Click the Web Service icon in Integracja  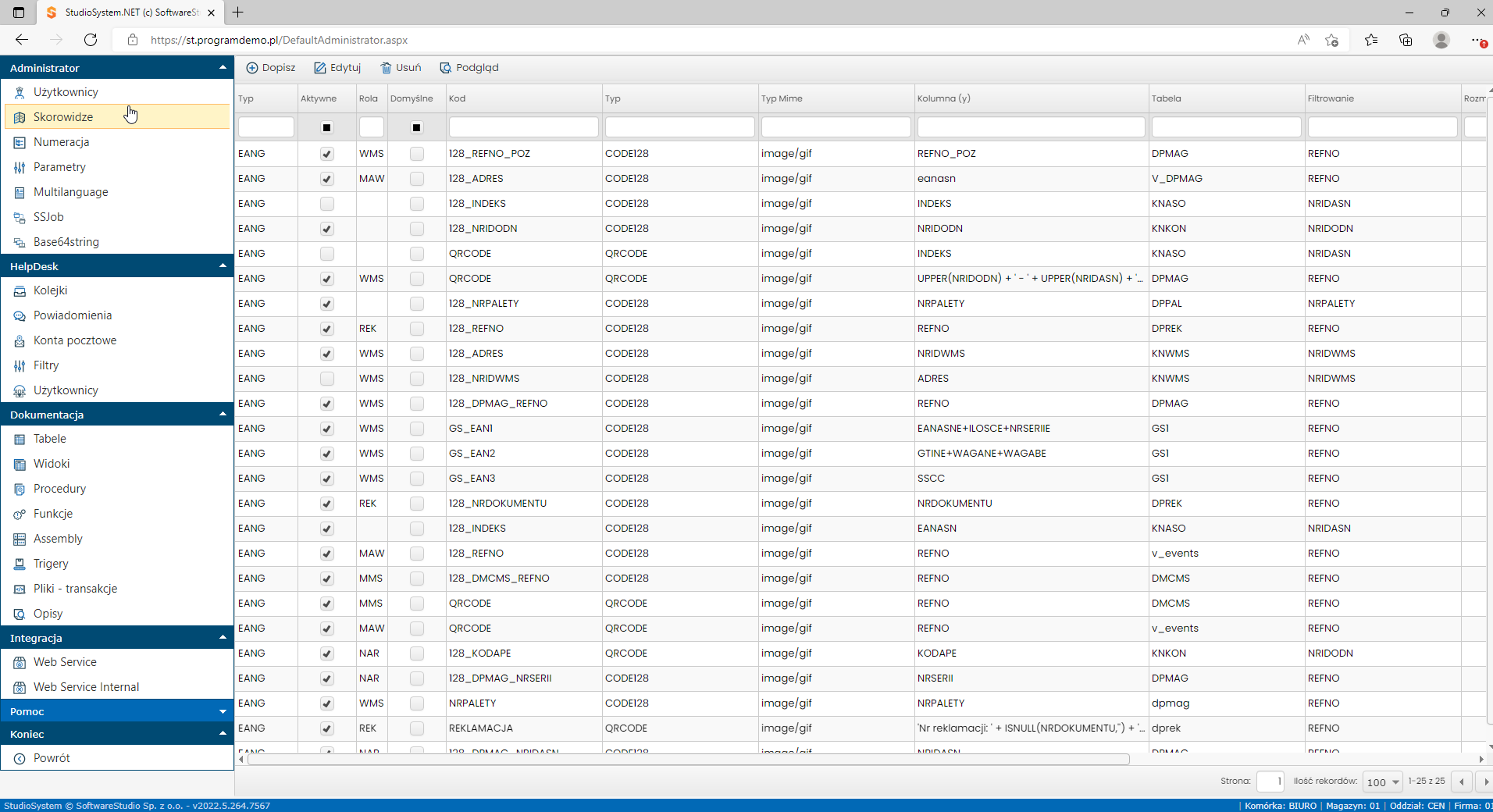(20, 663)
